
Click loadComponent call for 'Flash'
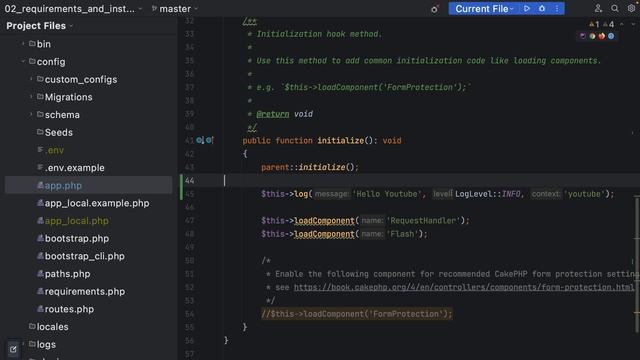[x=324, y=234]
